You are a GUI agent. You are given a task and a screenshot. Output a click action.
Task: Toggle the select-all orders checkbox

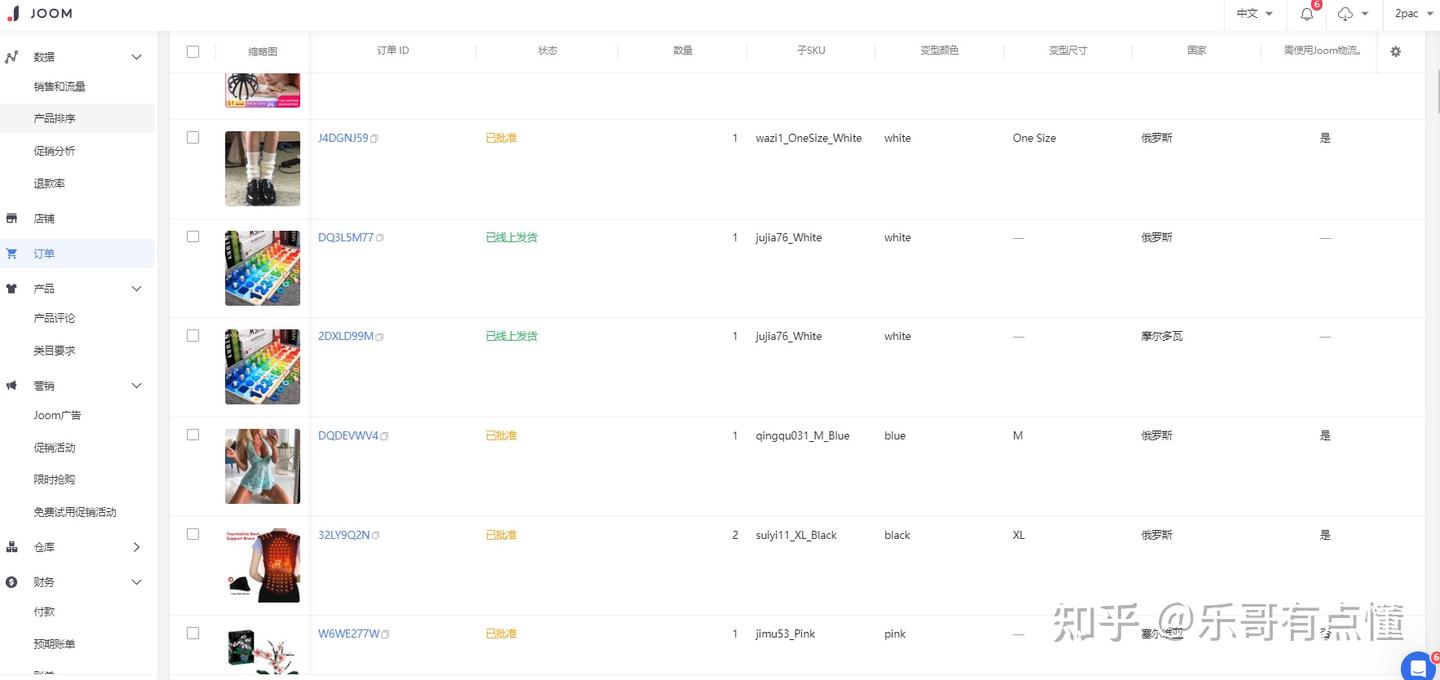pos(193,51)
